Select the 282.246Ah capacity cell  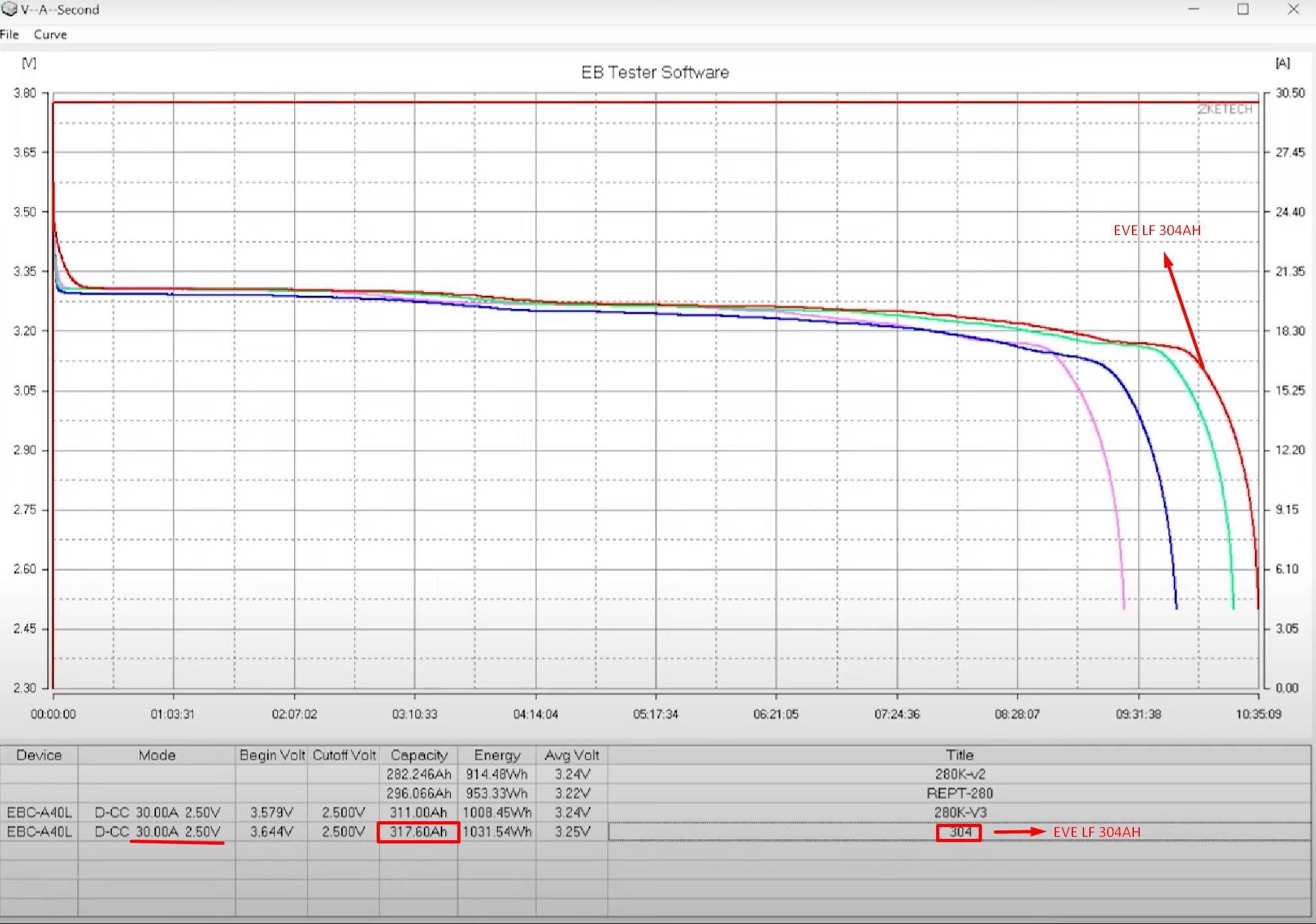[419, 774]
